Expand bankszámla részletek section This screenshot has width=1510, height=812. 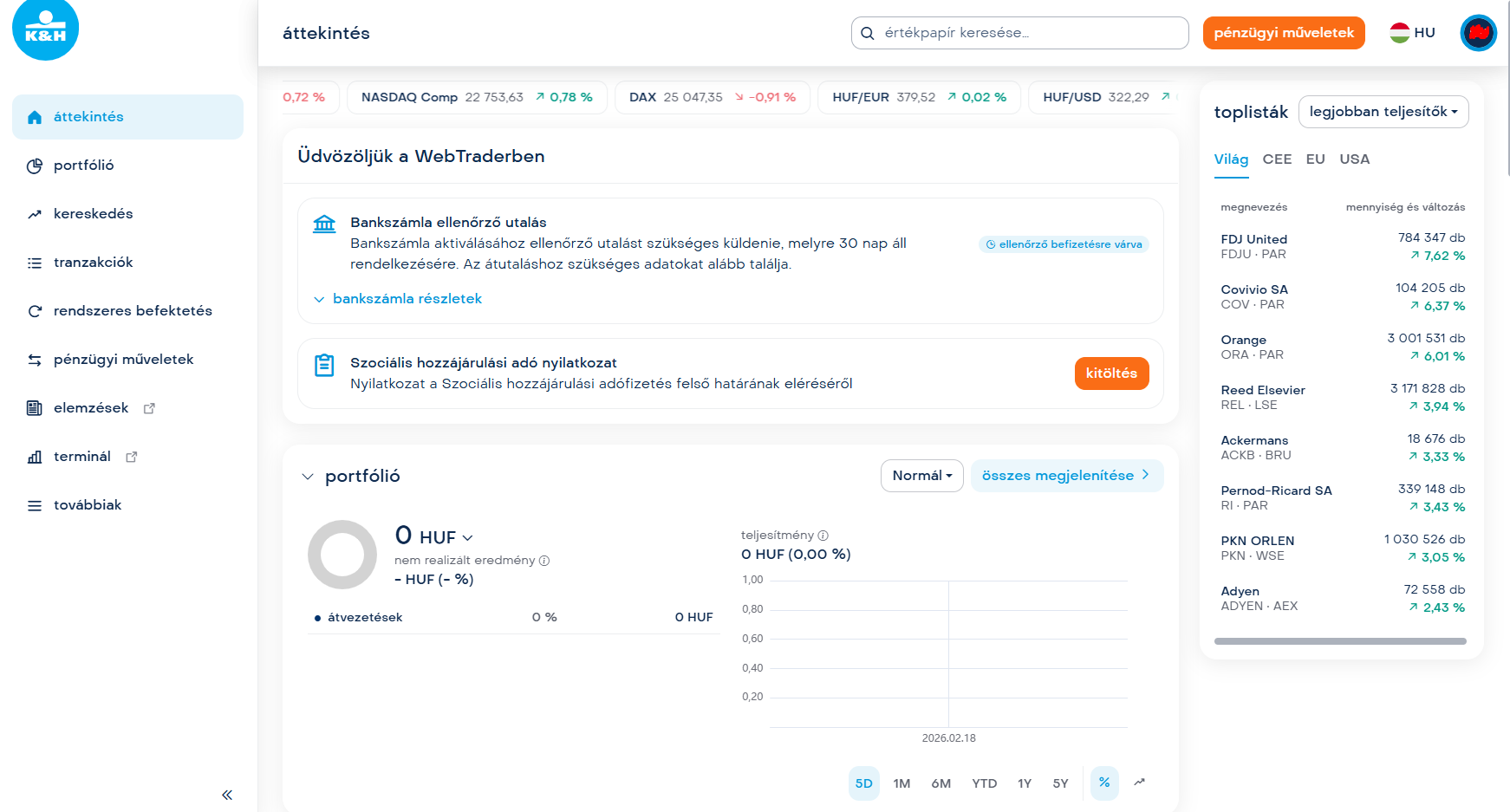coord(407,299)
